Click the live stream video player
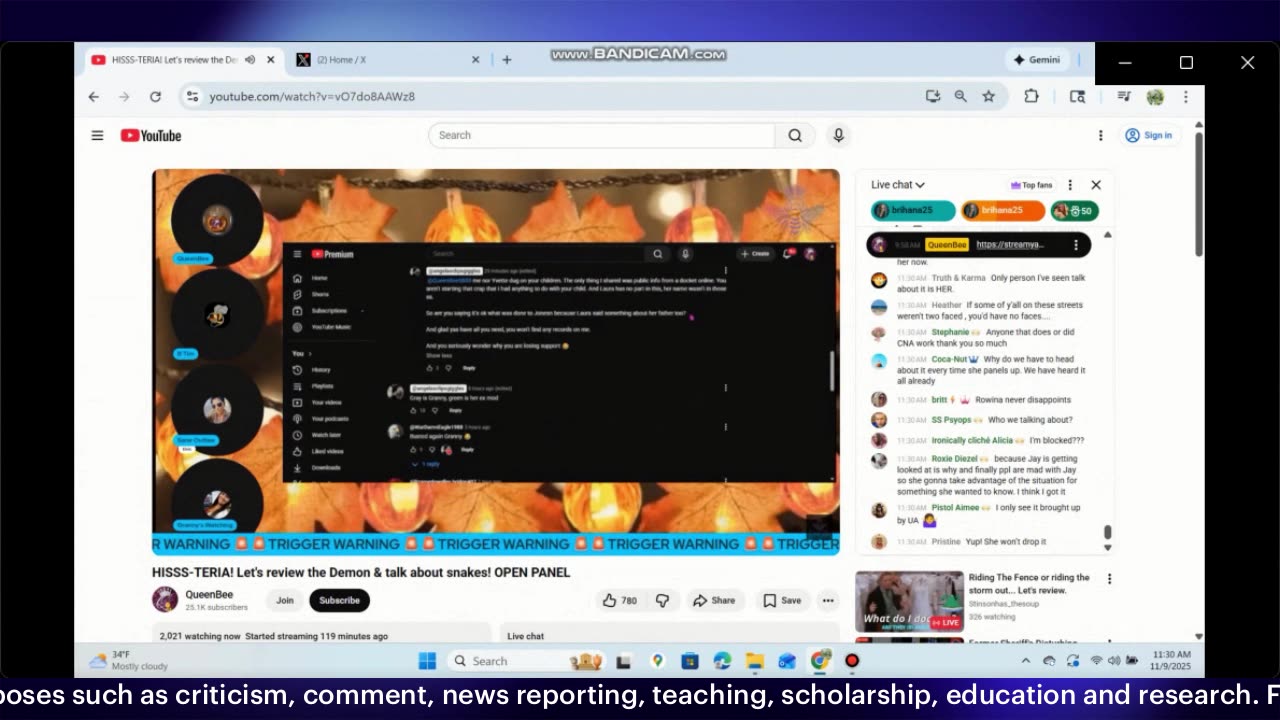Viewport: 1280px width, 720px height. click(496, 361)
